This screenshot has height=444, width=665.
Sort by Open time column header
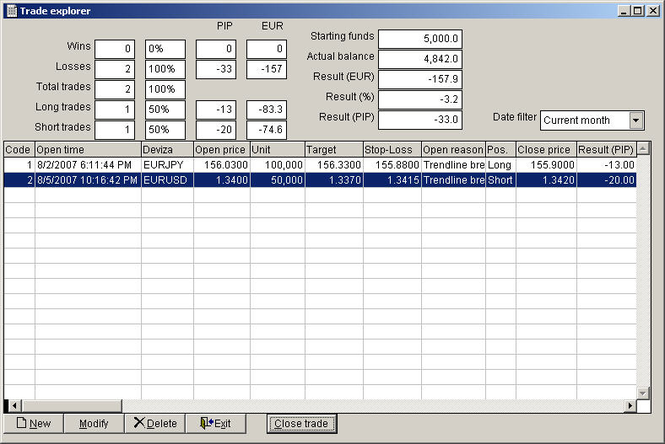(x=88, y=150)
